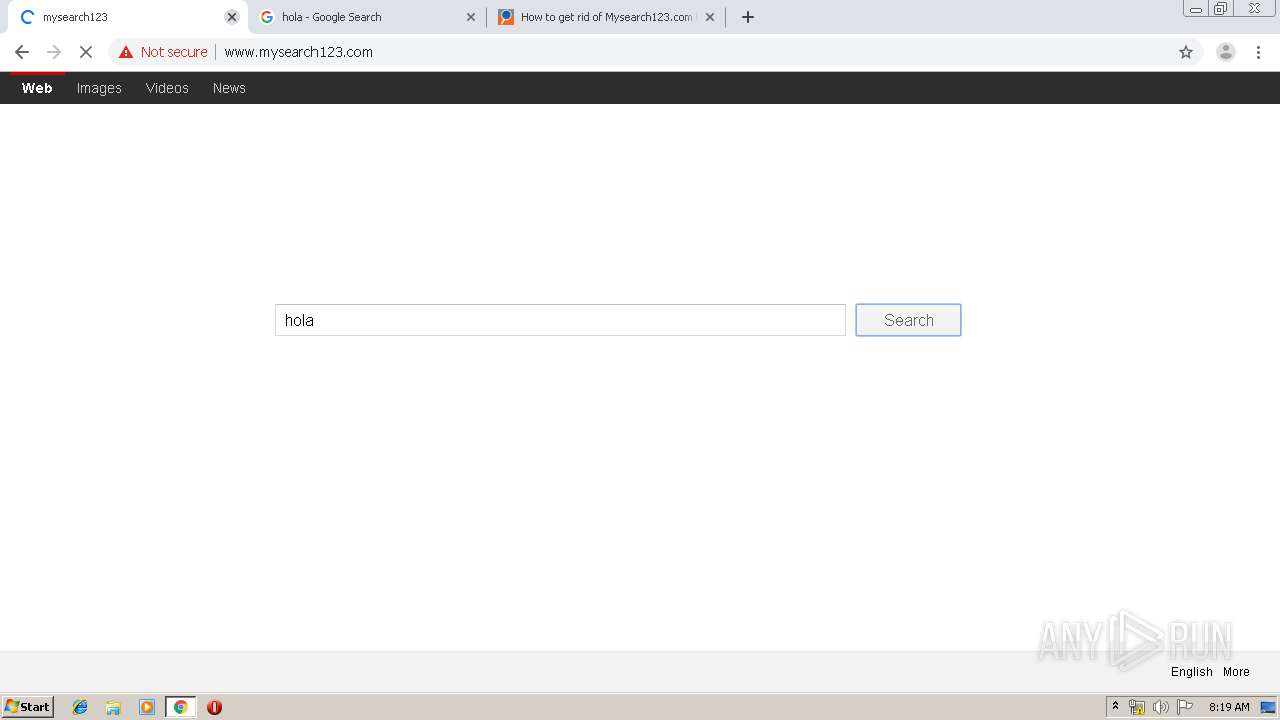Switch to News search category
Screen dimensions: 1280x720
229,88
